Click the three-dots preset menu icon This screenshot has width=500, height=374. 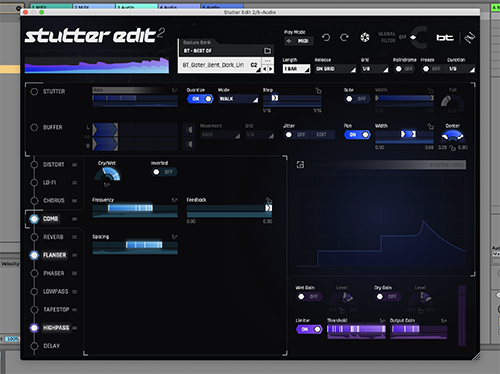point(267,61)
